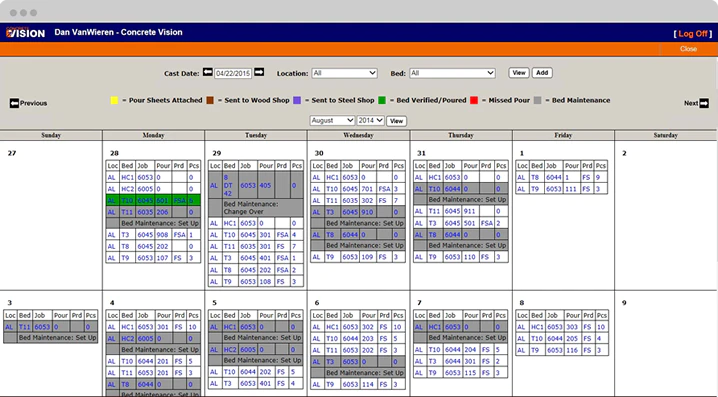Click the Cast Date input field
Image resolution: width=718 pixels, height=397 pixels.
[233, 73]
